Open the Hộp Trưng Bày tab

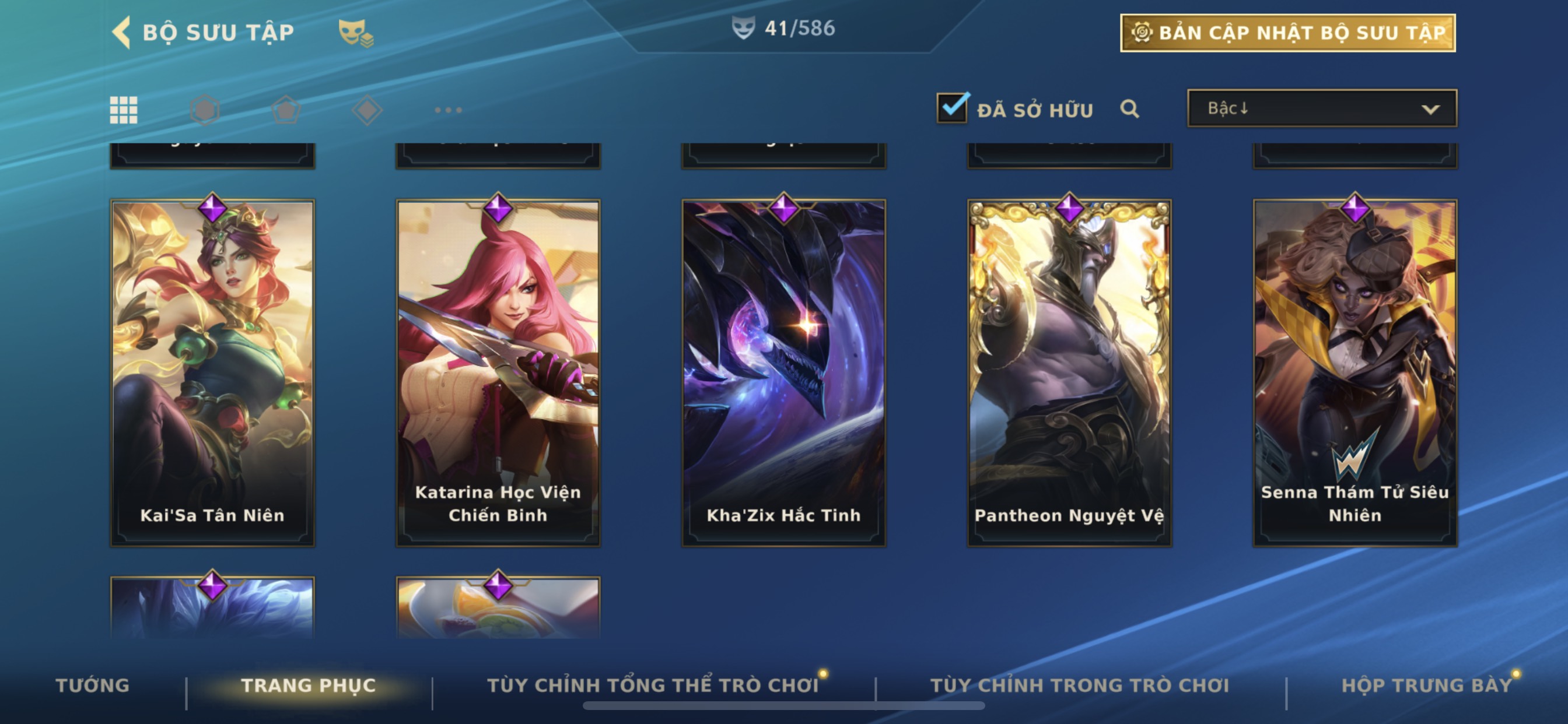point(1427,686)
